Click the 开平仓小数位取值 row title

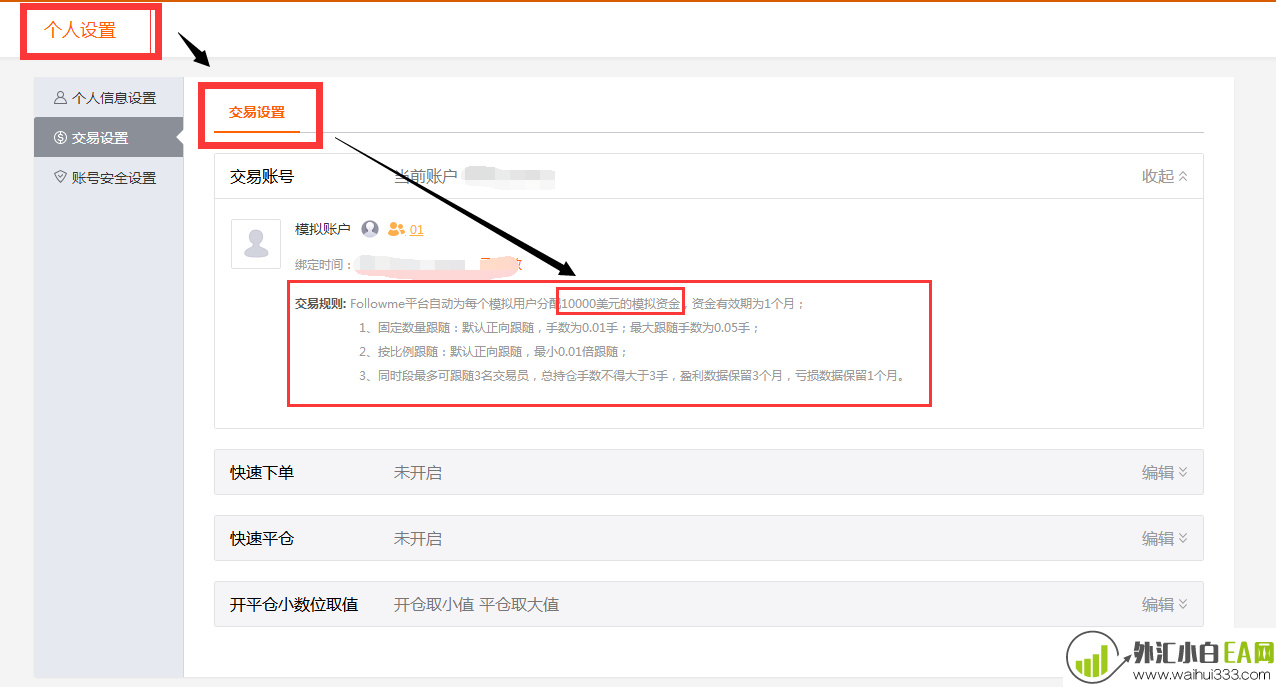click(294, 604)
